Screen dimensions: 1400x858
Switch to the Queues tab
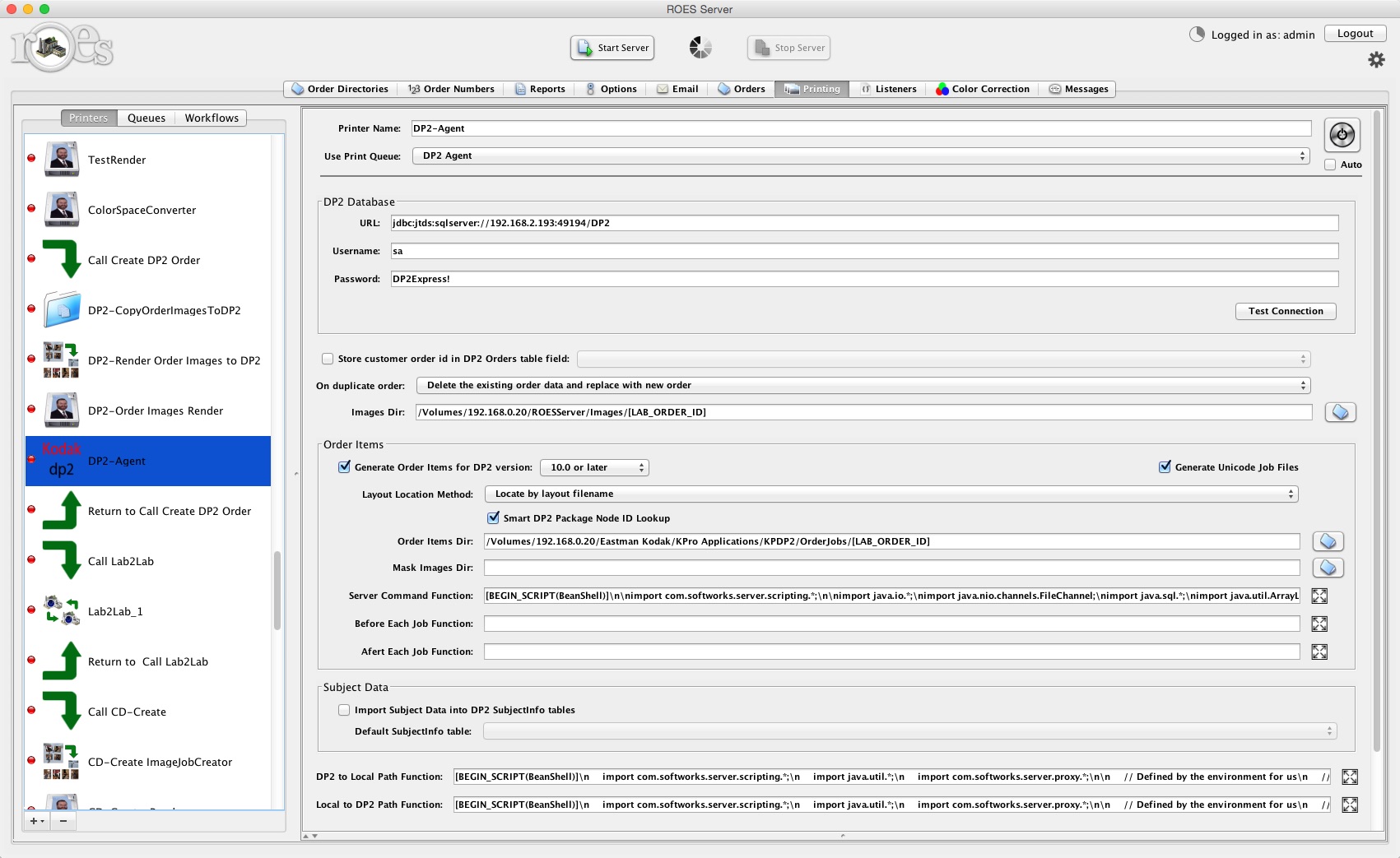pos(146,118)
